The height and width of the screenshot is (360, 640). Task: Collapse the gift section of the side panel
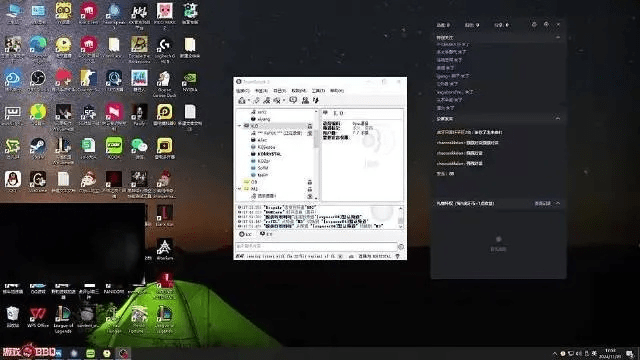point(558,203)
